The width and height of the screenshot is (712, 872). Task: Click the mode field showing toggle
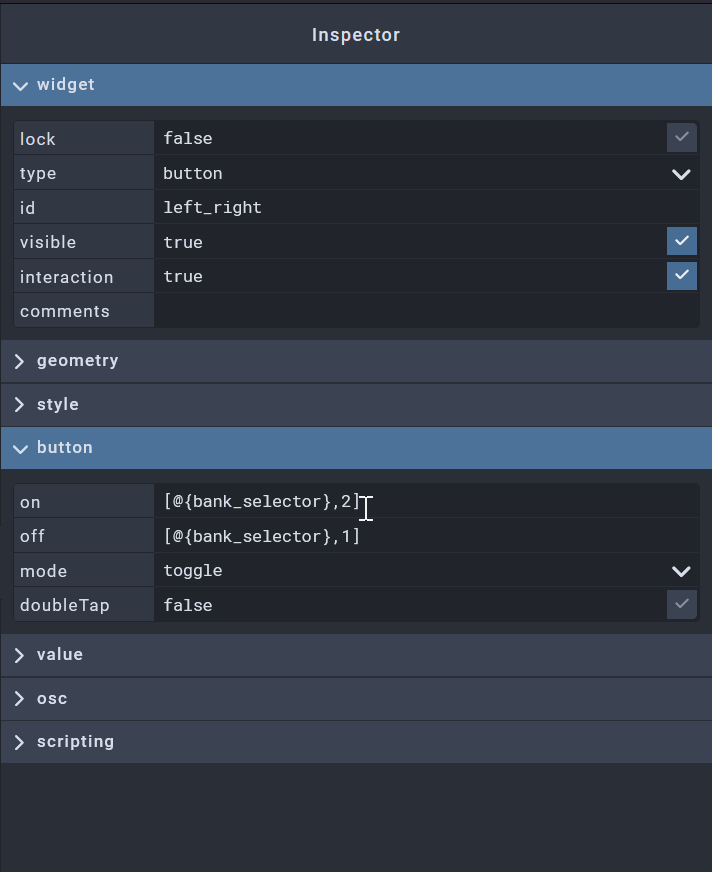tap(400, 571)
